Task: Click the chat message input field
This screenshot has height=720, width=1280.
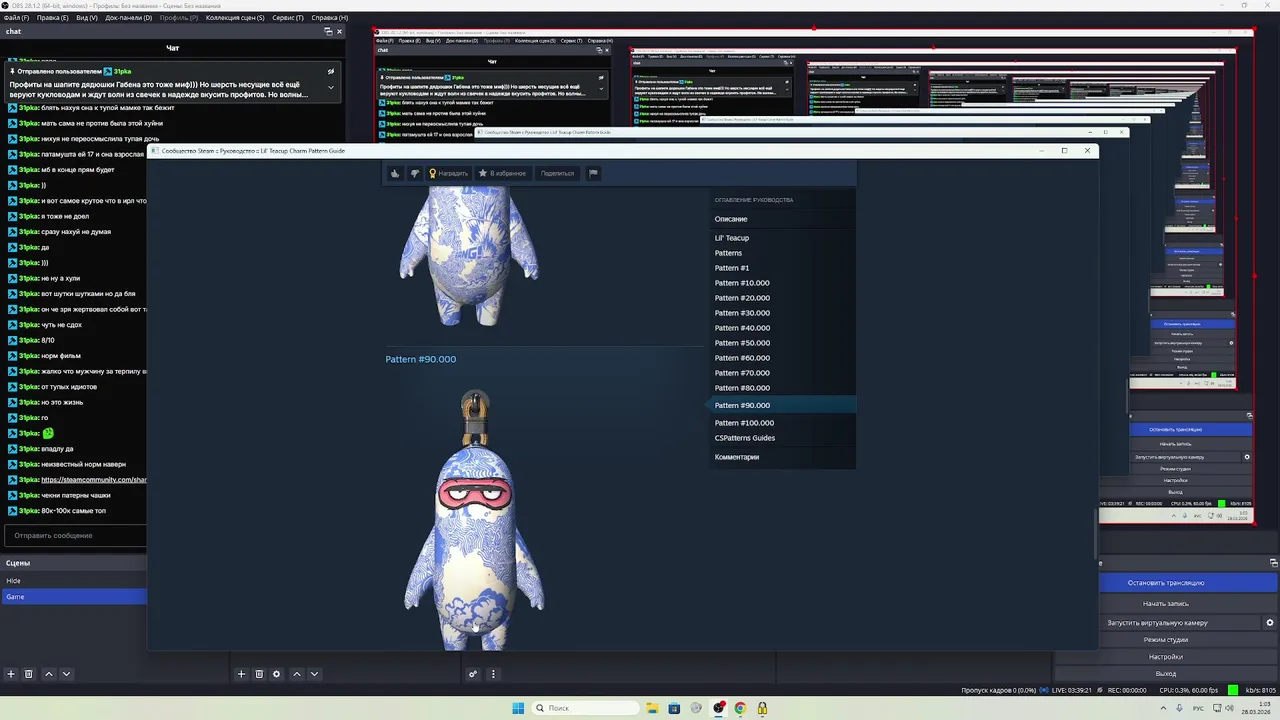Action: coord(75,536)
